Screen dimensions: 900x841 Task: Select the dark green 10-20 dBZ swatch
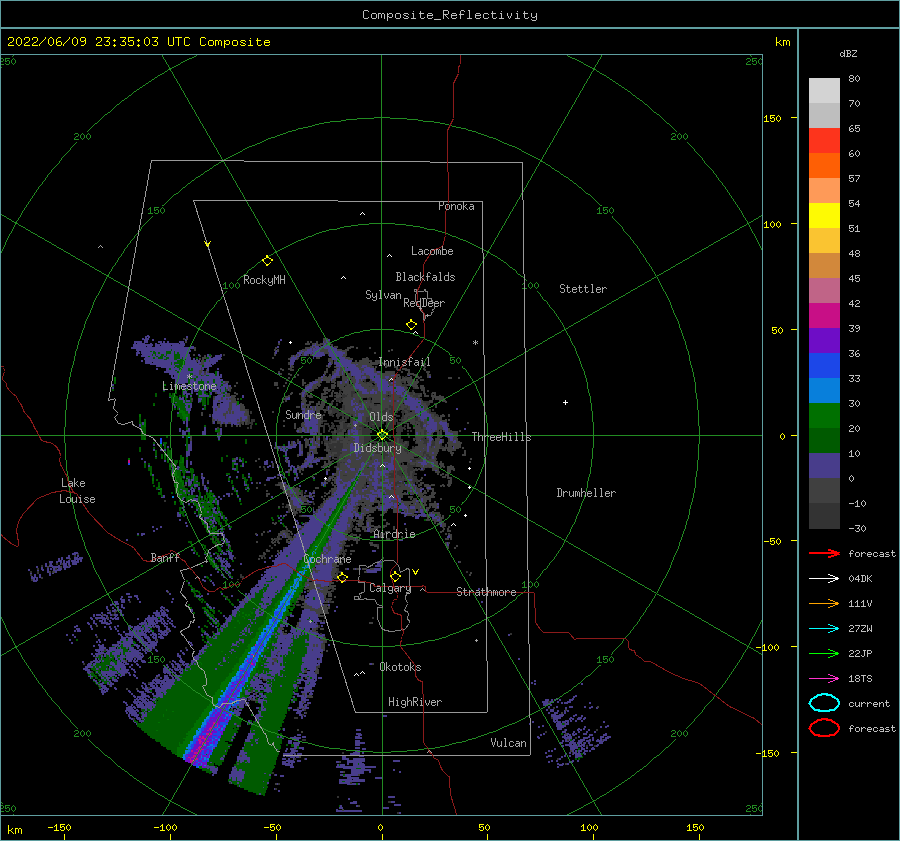coord(824,440)
